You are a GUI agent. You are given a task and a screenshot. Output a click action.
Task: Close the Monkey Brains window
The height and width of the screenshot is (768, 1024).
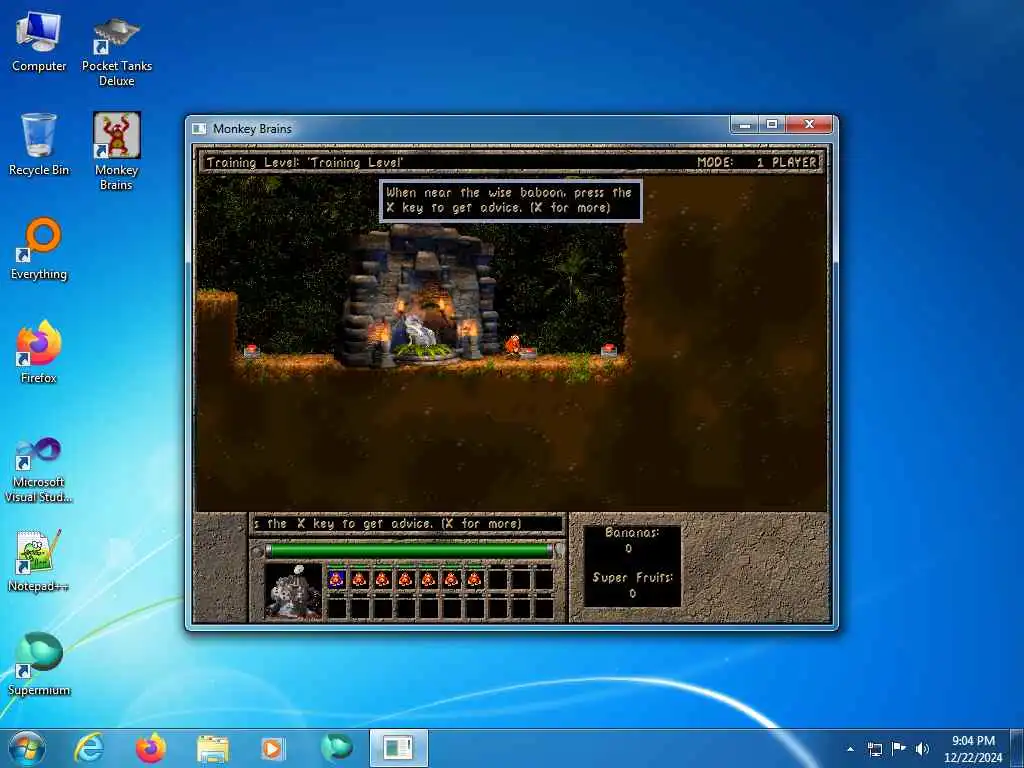pos(809,124)
